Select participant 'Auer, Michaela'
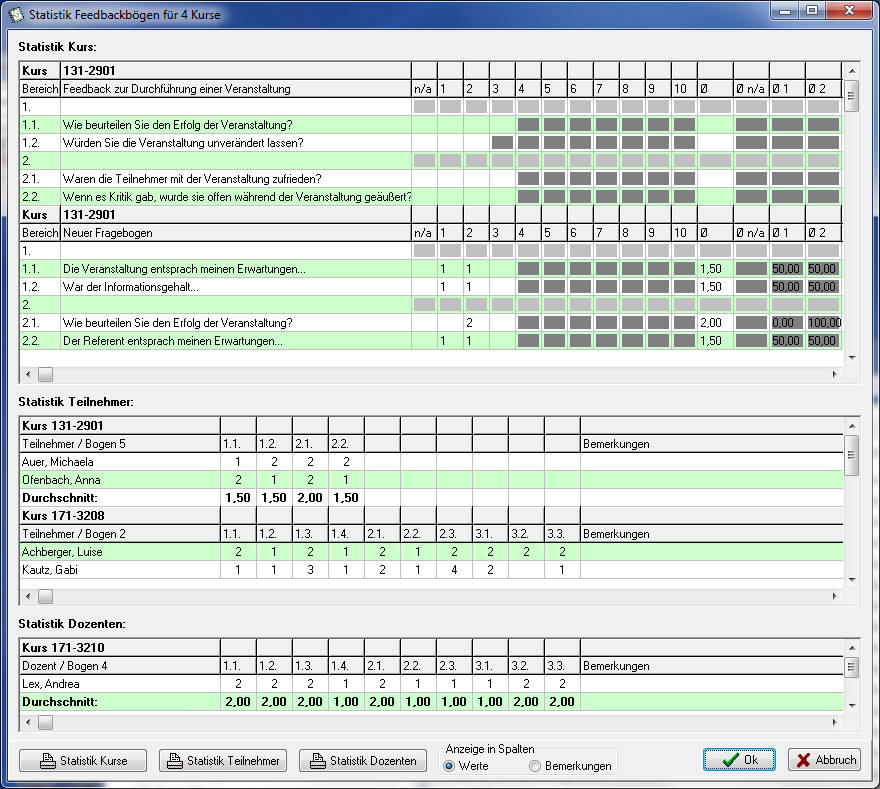 (x=431, y=462)
